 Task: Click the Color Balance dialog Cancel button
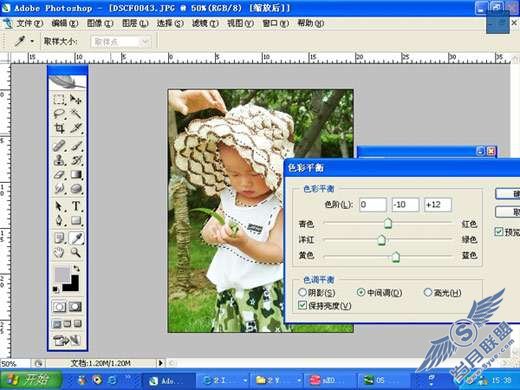click(x=508, y=212)
